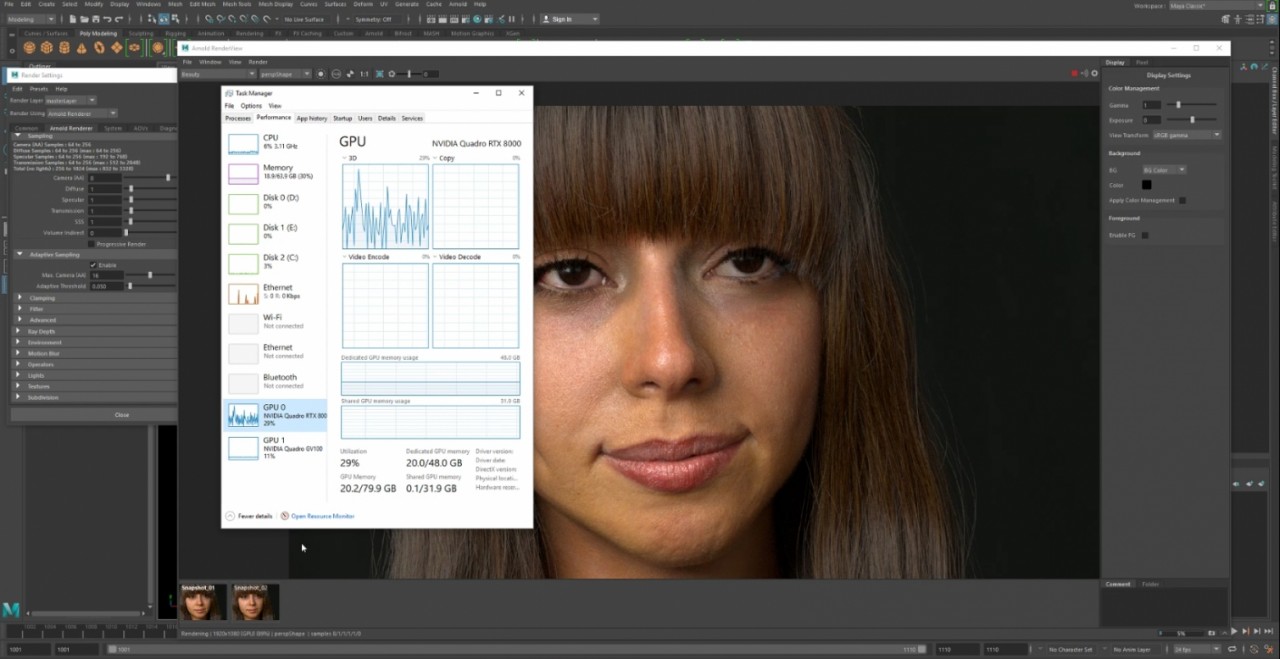
Task: Stop the render with the red icon
Action: (1075, 74)
